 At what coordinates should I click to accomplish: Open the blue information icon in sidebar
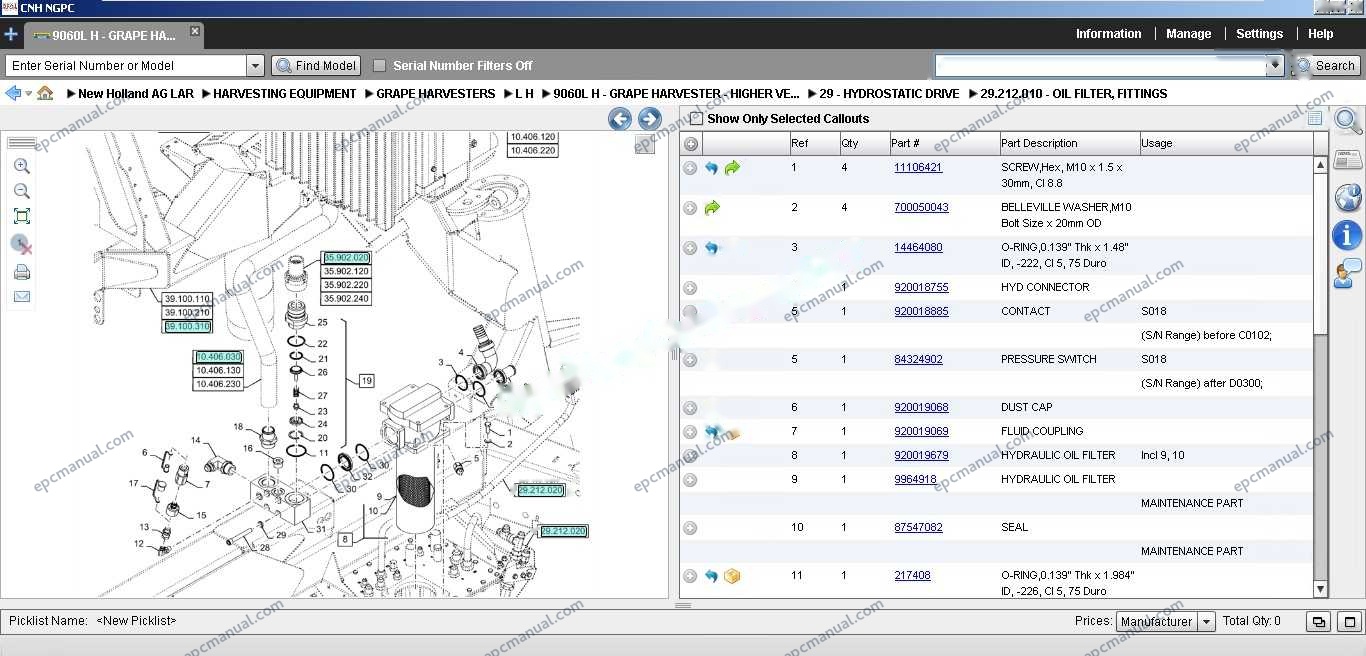coord(1347,235)
